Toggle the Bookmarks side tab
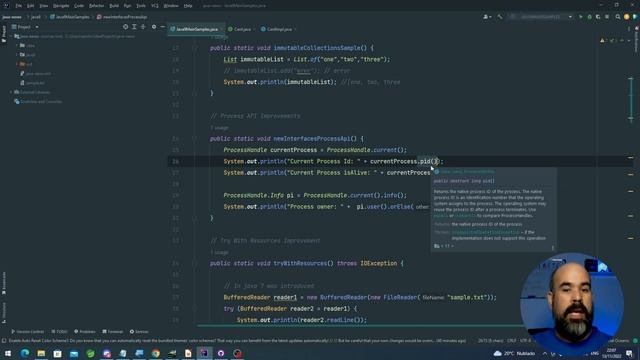 pos(4,283)
